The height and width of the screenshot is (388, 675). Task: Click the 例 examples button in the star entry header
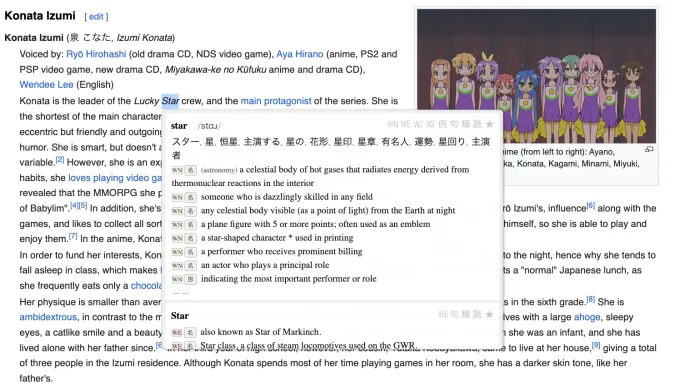tap(442, 124)
